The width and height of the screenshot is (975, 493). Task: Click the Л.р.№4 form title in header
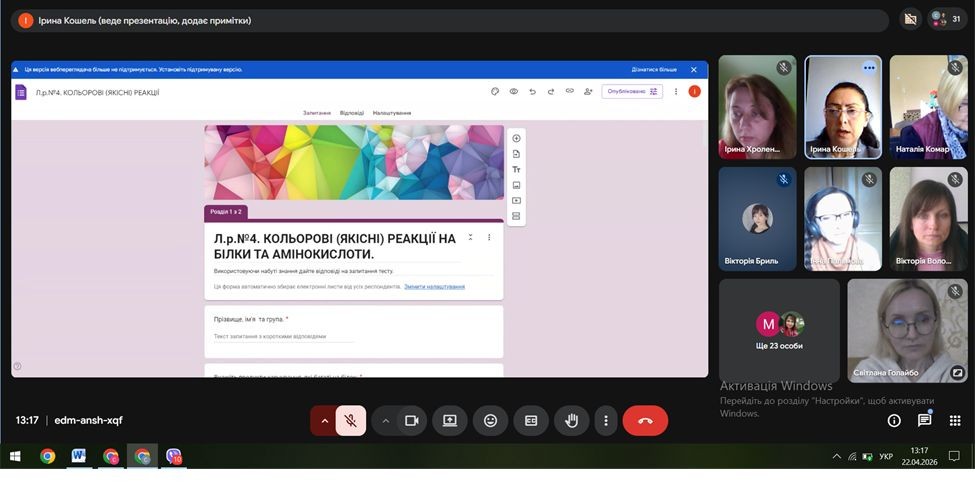[x=98, y=93]
